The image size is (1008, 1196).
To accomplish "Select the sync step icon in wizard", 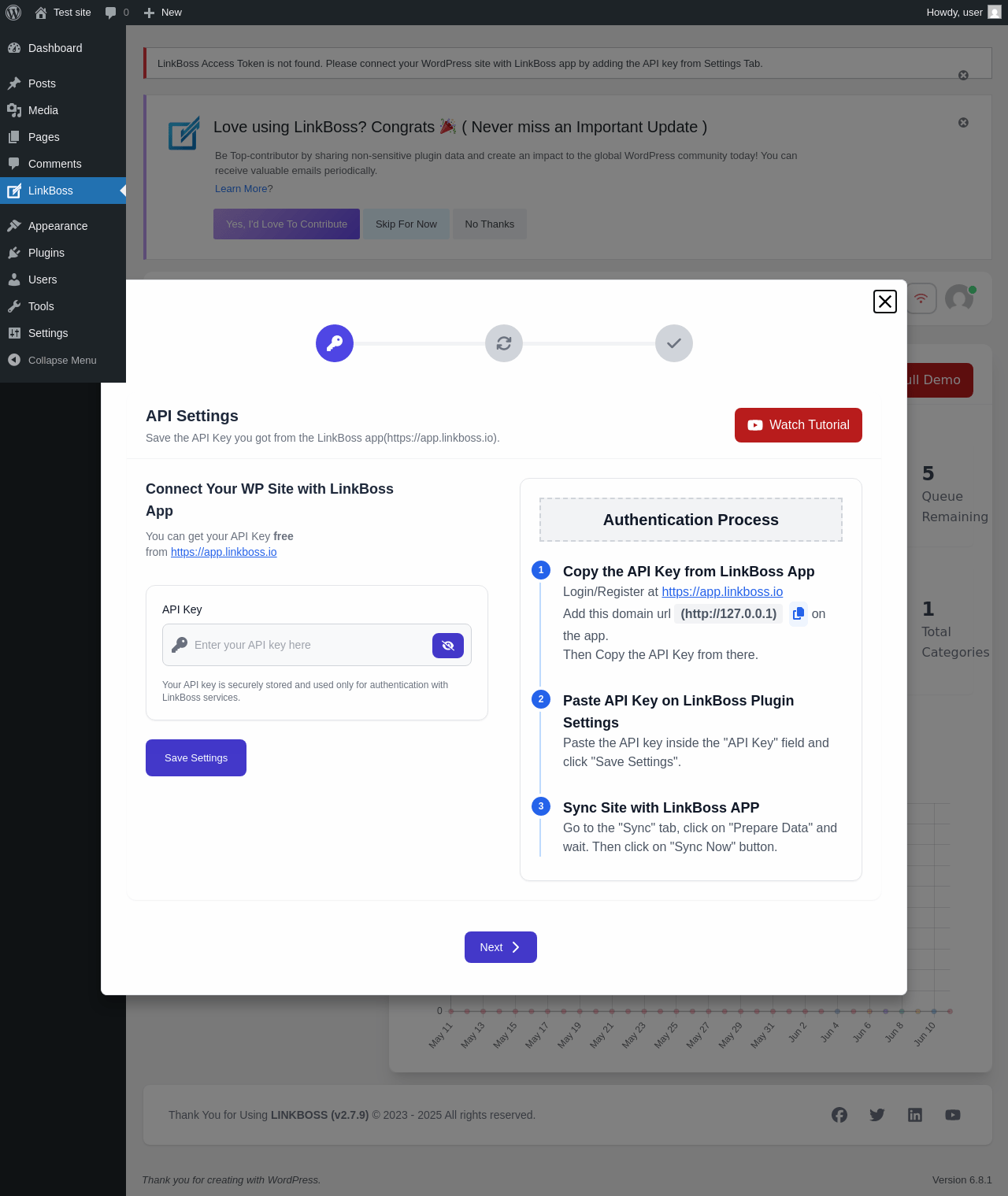I will (x=504, y=343).
